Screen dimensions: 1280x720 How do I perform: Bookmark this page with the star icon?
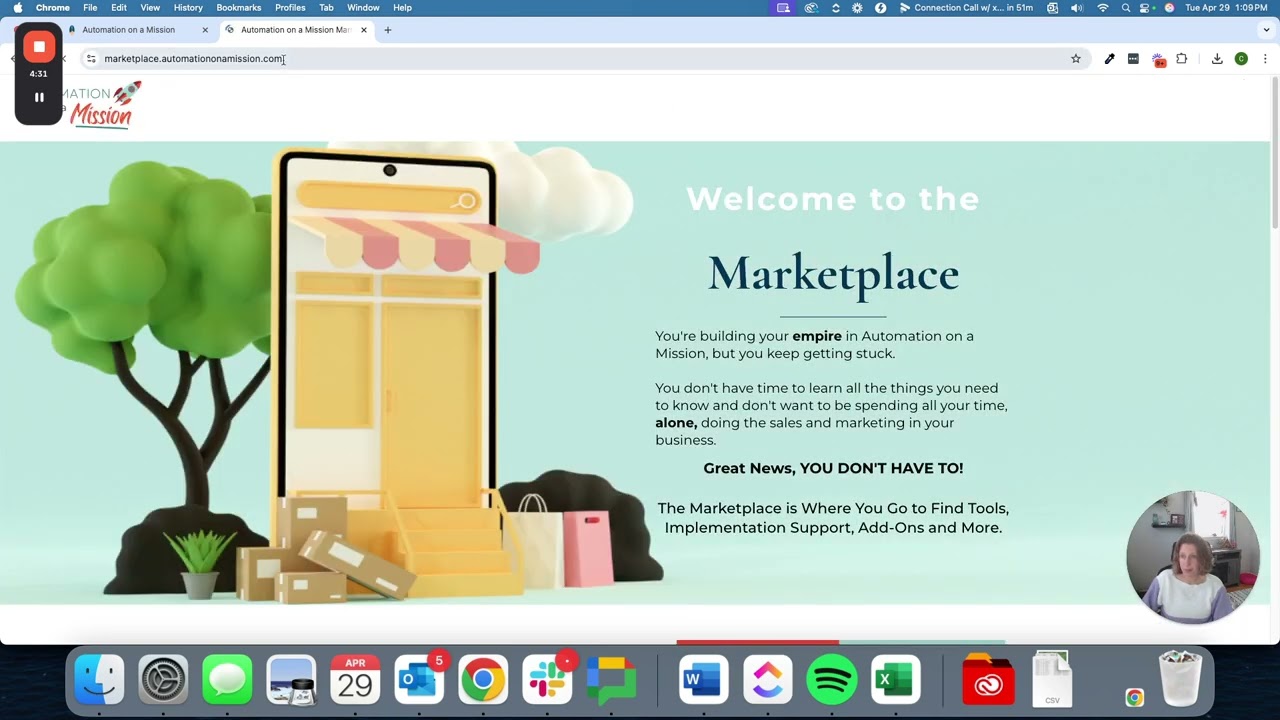pos(1076,59)
